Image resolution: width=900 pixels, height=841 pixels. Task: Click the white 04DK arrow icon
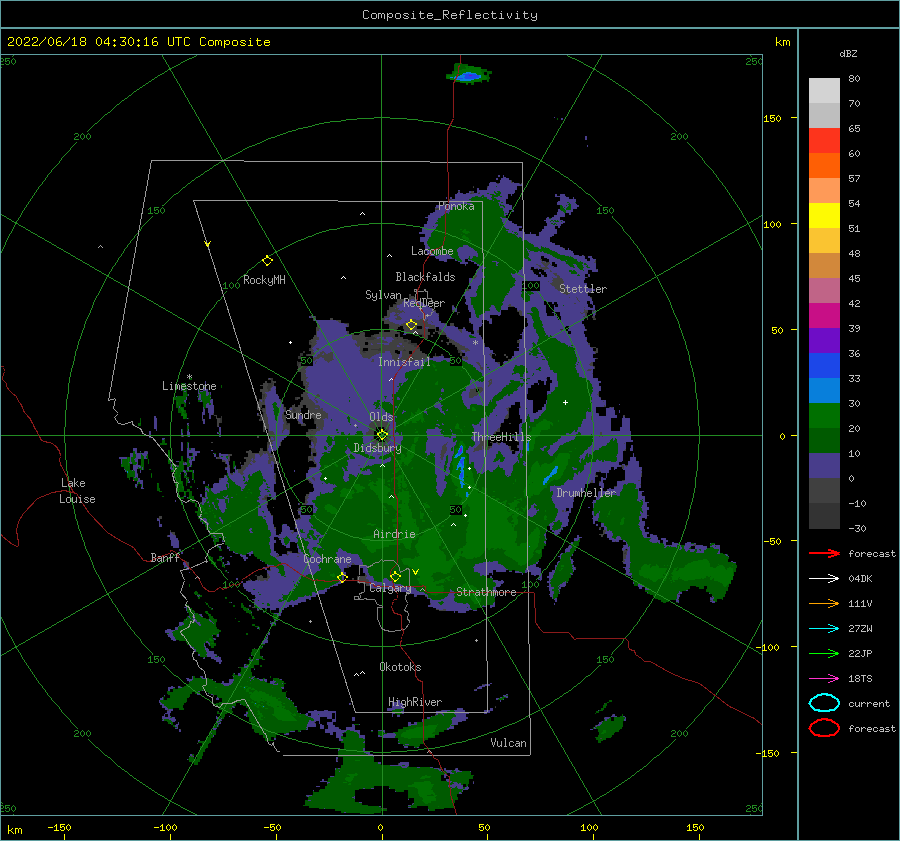[824, 578]
